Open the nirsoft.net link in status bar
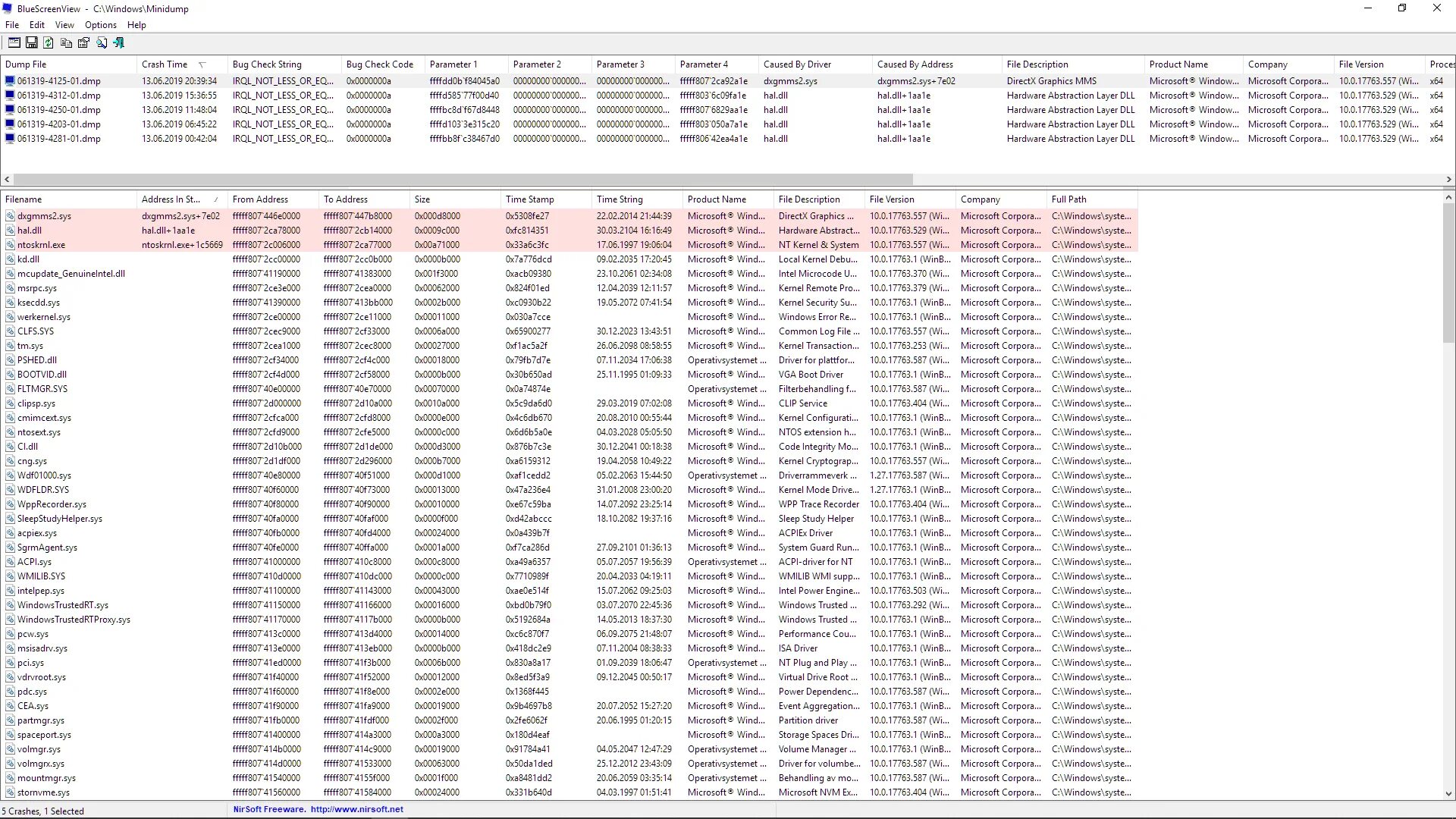The height and width of the screenshot is (819, 1456). click(x=356, y=810)
